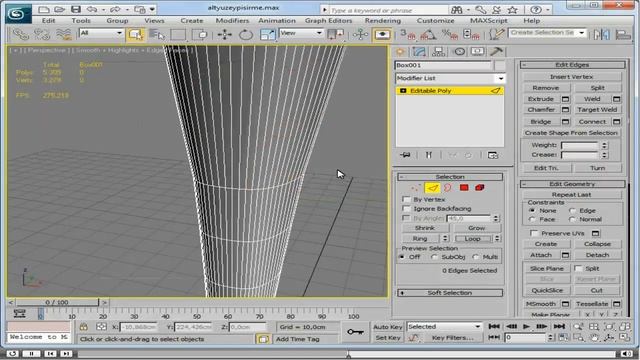Expand the Soft Selection rollout
Screen dimensions: 640x360
click(450, 293)
